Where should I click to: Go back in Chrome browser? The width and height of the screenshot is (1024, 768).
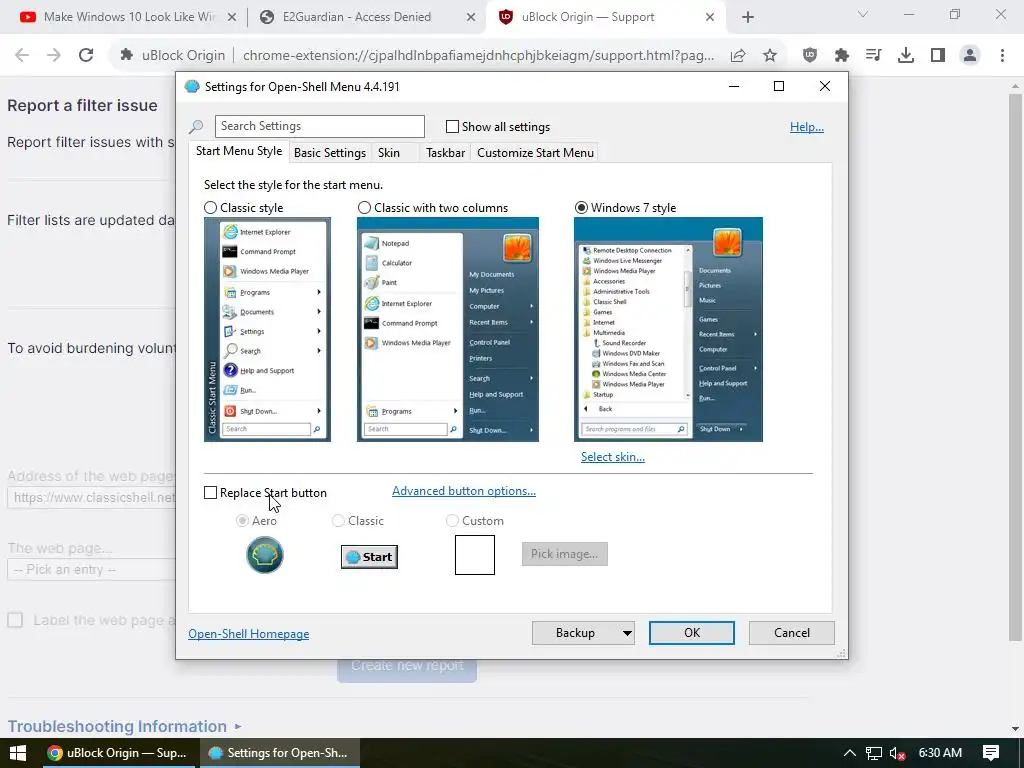tap(22, 56)
